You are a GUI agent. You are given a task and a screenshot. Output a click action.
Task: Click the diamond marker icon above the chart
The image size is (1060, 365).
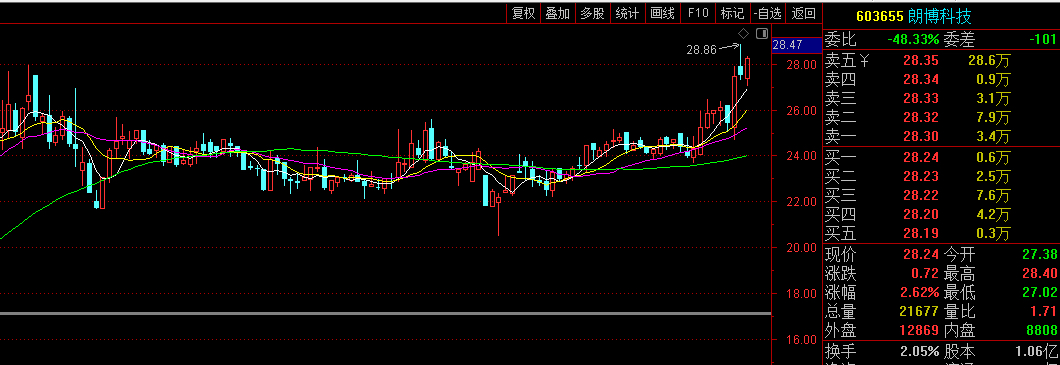click(743, 33)
